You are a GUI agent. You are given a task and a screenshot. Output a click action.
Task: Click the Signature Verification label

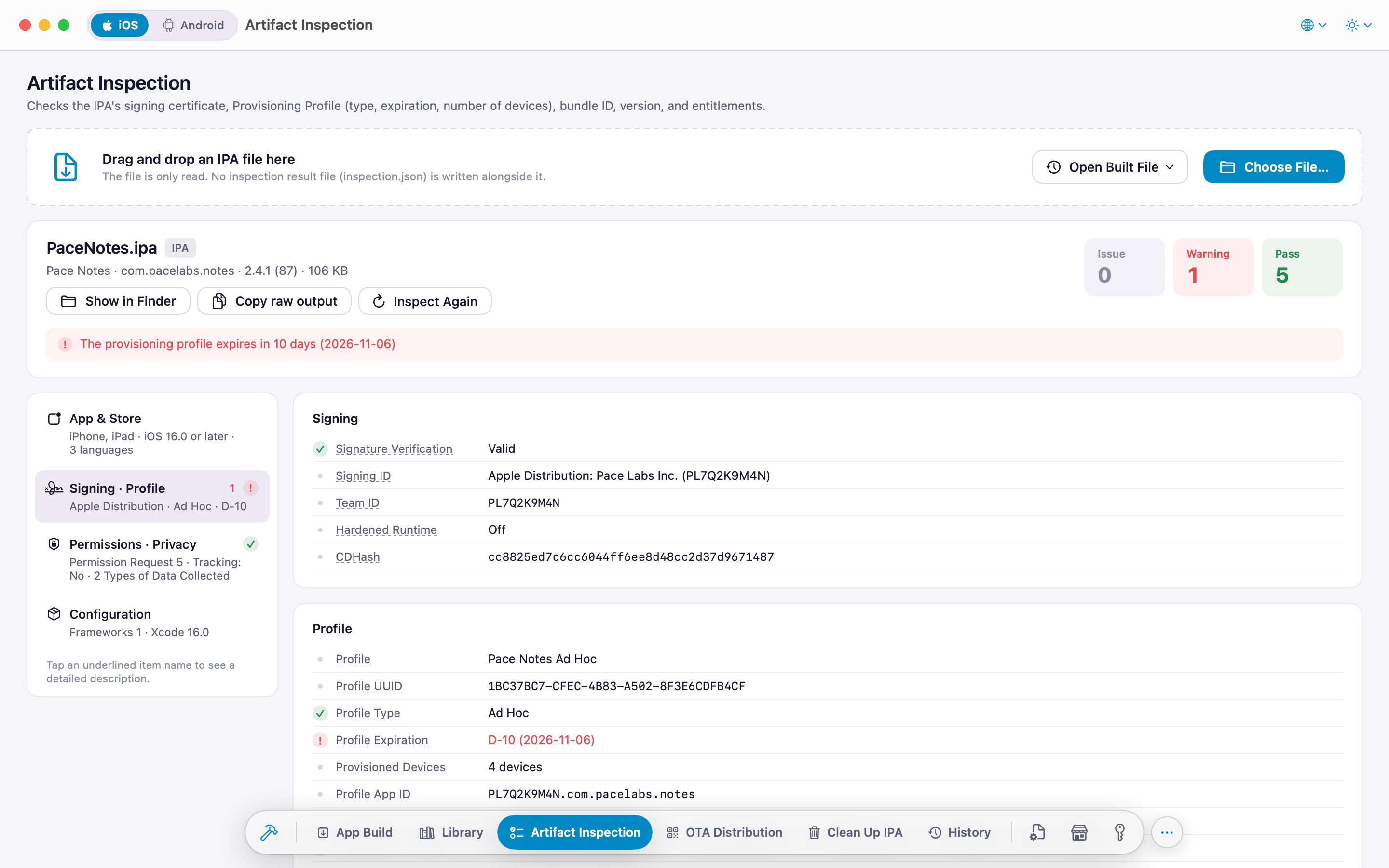click(394, 449)
